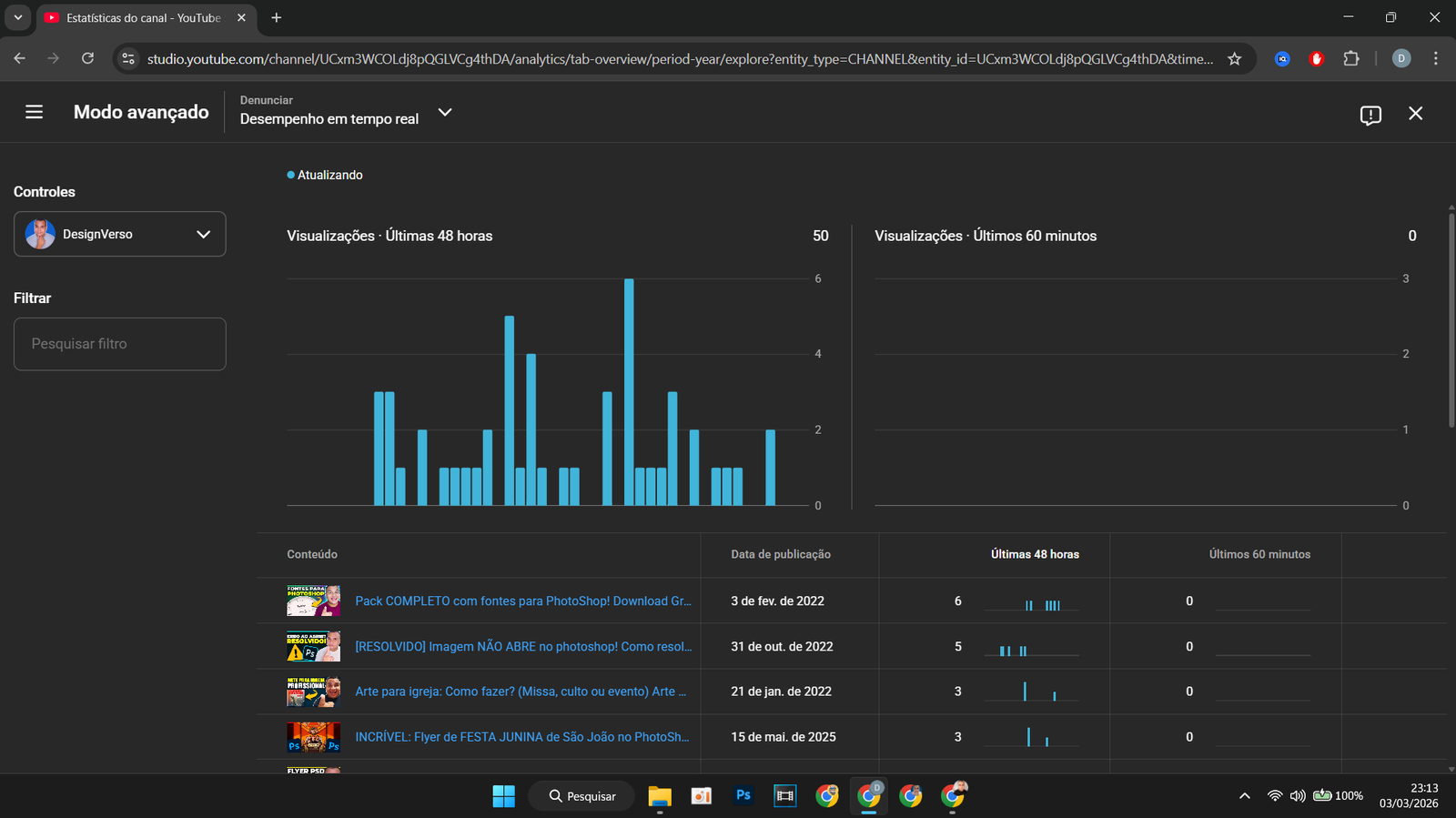Viewport: 1456px width, 818px height.
Task: Open the Imagem NÃO ABRE no photoshop video link
Action: coord(522,647)
